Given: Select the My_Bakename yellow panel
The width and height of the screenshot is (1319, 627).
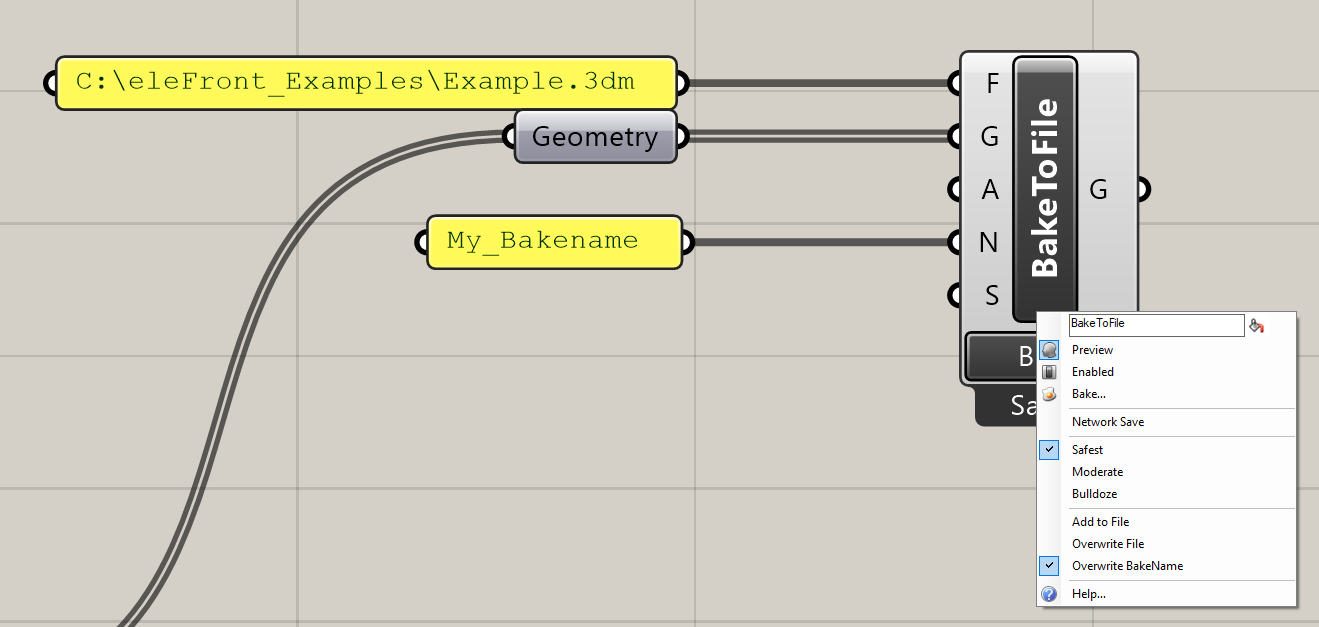Looking at the screenshot, I should [x=554, y=242].
